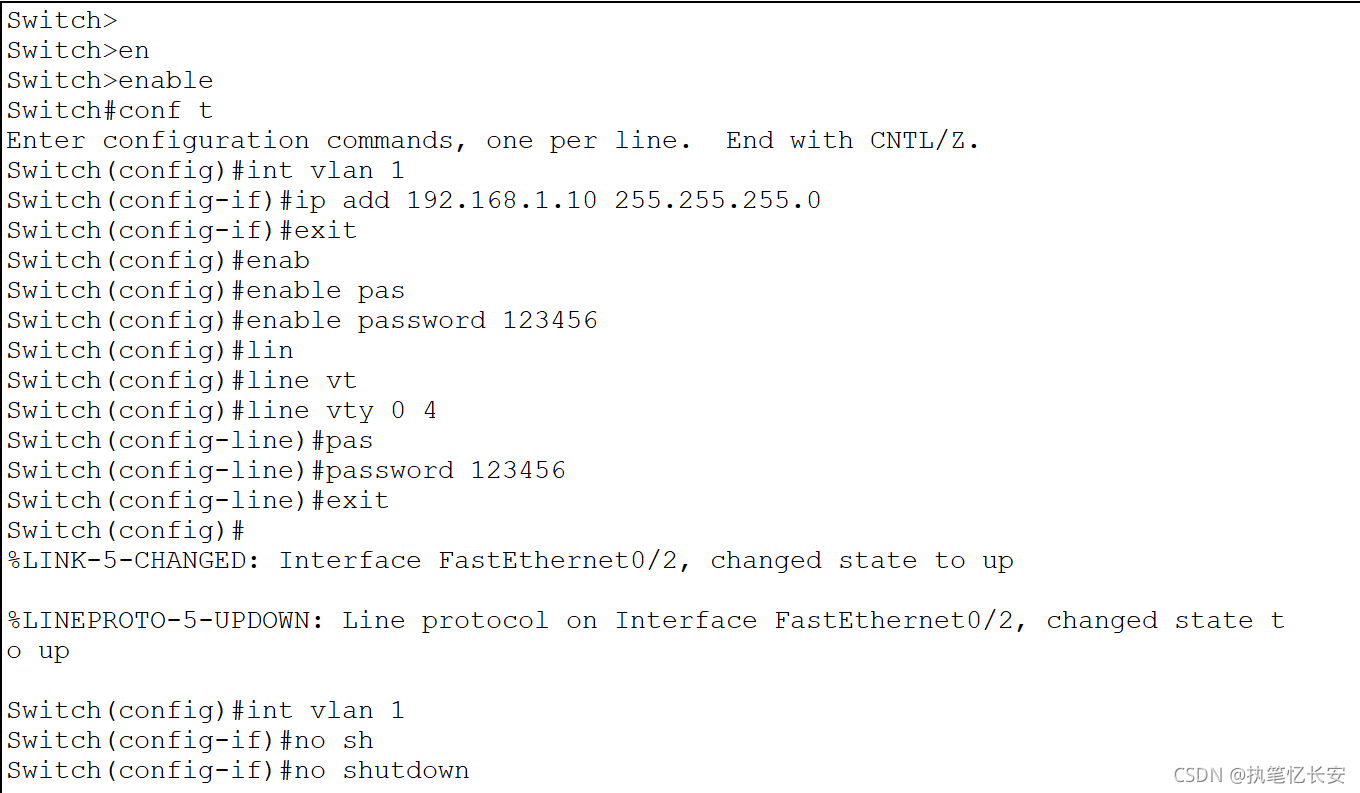The width and height of the screenshot is (1360, 793).
Task: Click the 'no sh' abbreviated command line
Action: pyautogui.click(x=341, y=740)
